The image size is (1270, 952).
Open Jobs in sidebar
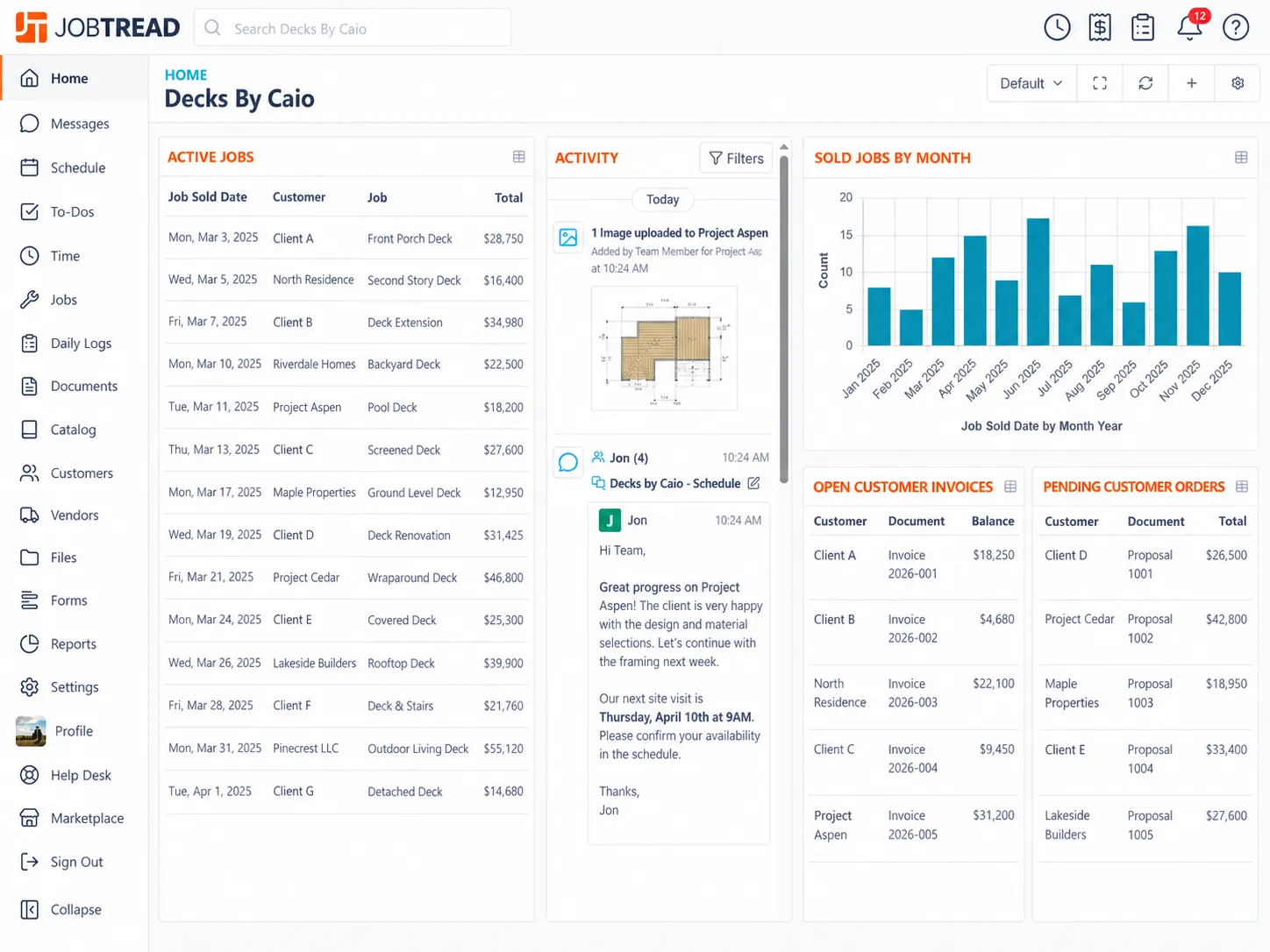(x=75, y=300)
